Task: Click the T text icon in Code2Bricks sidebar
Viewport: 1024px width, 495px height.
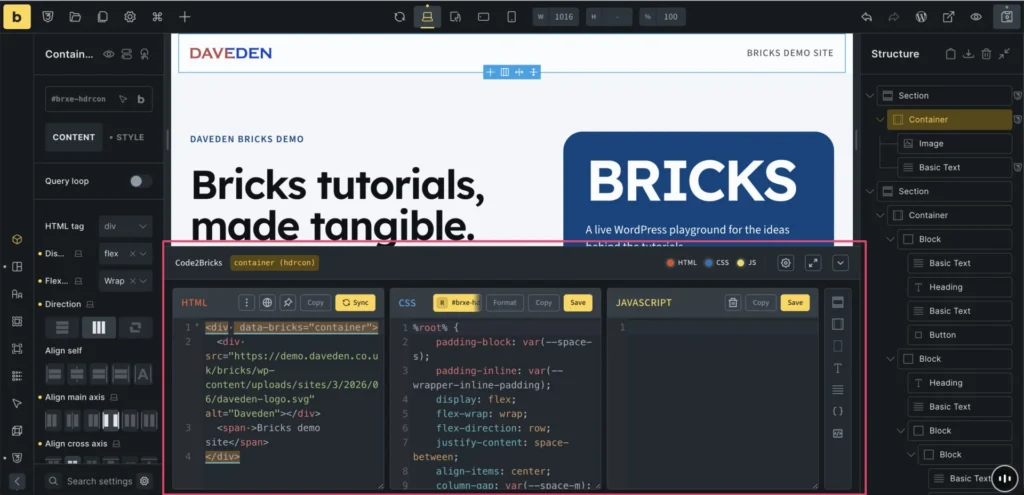Action: (x=838, y=368)
